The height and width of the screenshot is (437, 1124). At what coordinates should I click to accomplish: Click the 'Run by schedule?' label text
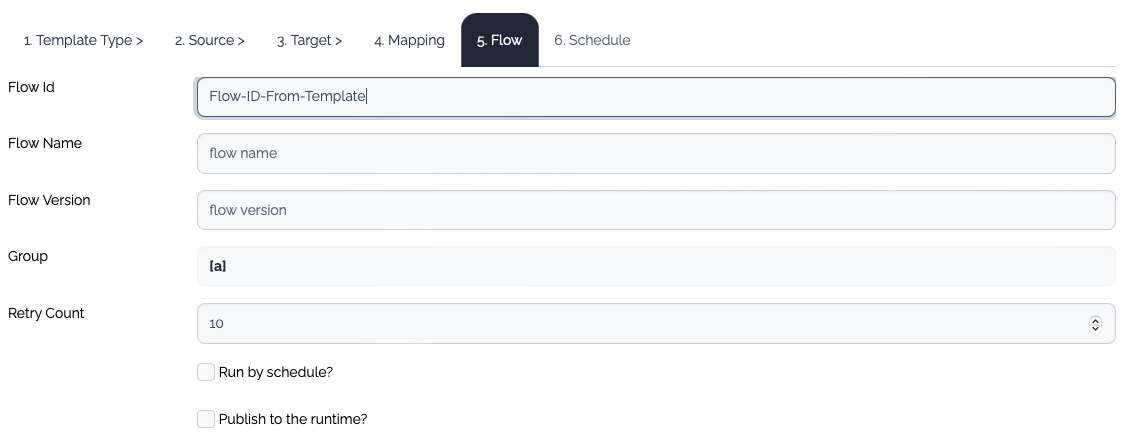click(275, 372)
